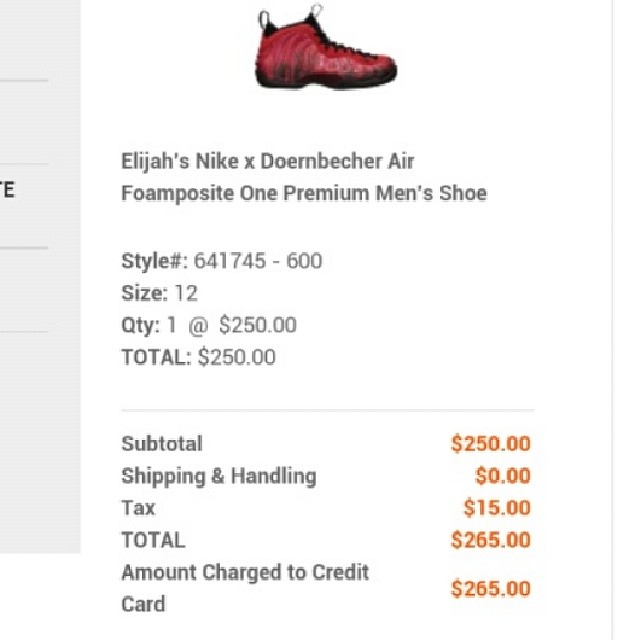The width and height of the screenshot is (640, 640).
Task: Click the Shipping & Handling label
Action: (x=218, y=476)
